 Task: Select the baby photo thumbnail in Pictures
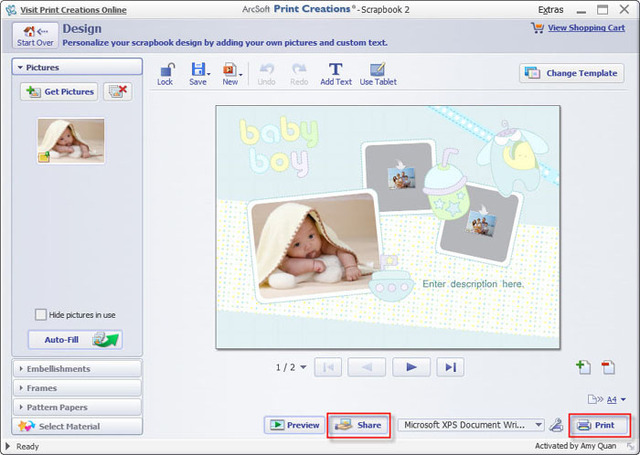[x=71, y=141]
